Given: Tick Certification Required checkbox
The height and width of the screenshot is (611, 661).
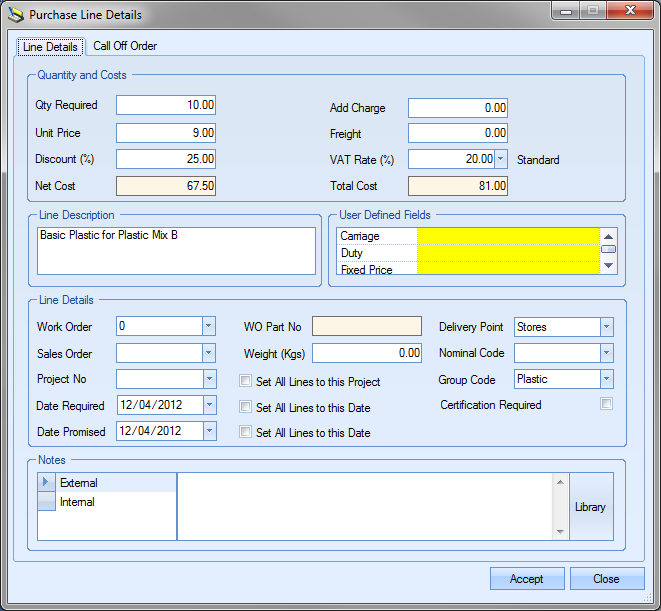Looking at the screenshot, I should click(606, 404).
